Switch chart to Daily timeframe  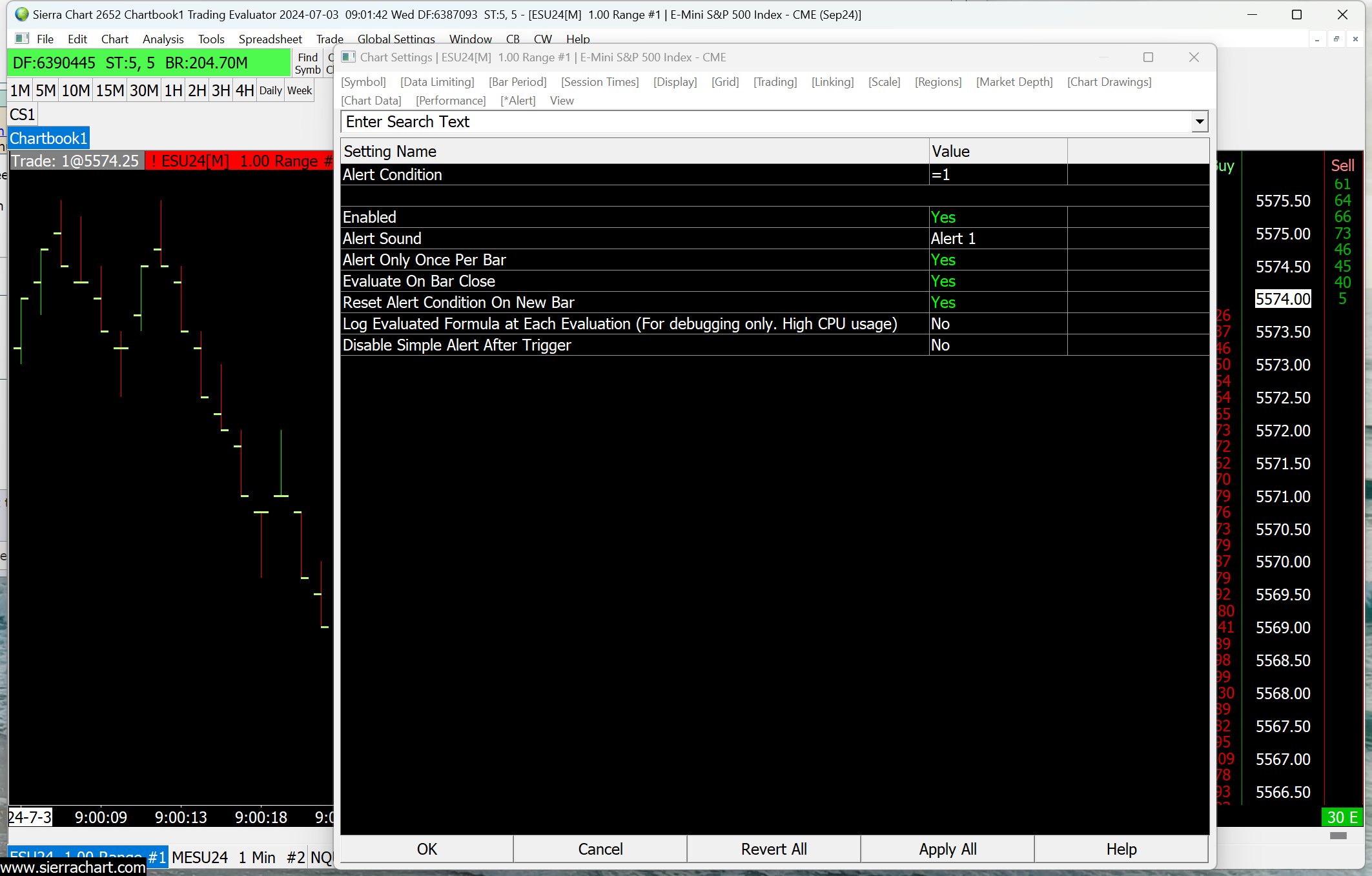[x=271, y=90]
